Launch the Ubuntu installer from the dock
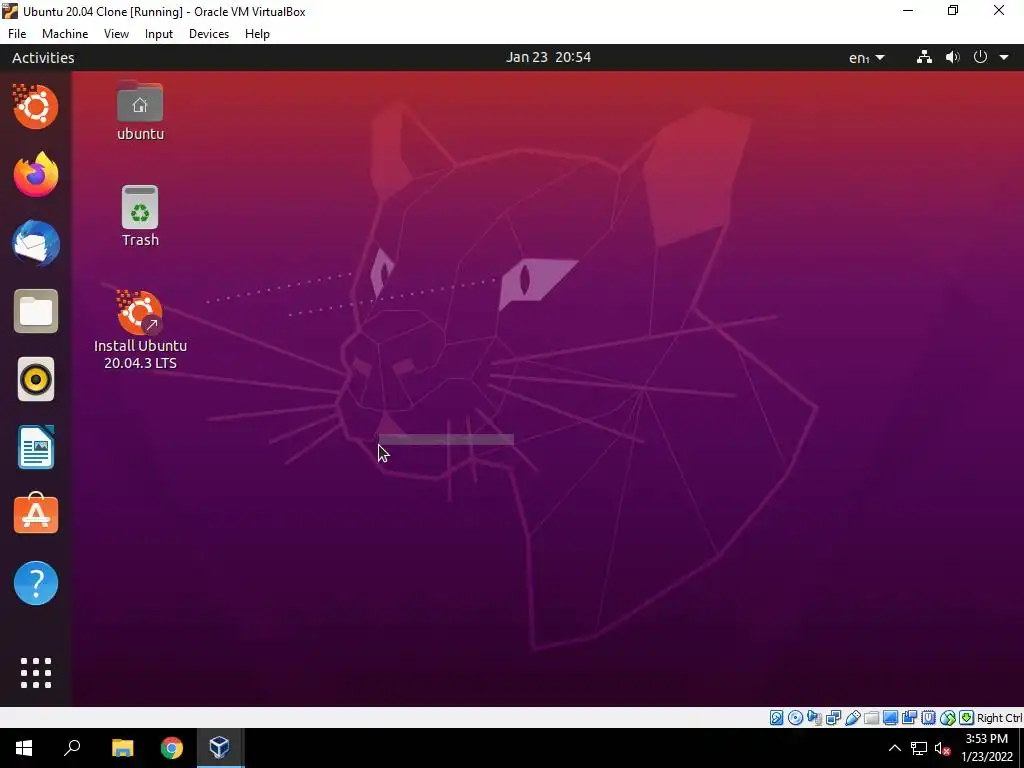This screenshot has width=1024, height=768. point(36,106)
